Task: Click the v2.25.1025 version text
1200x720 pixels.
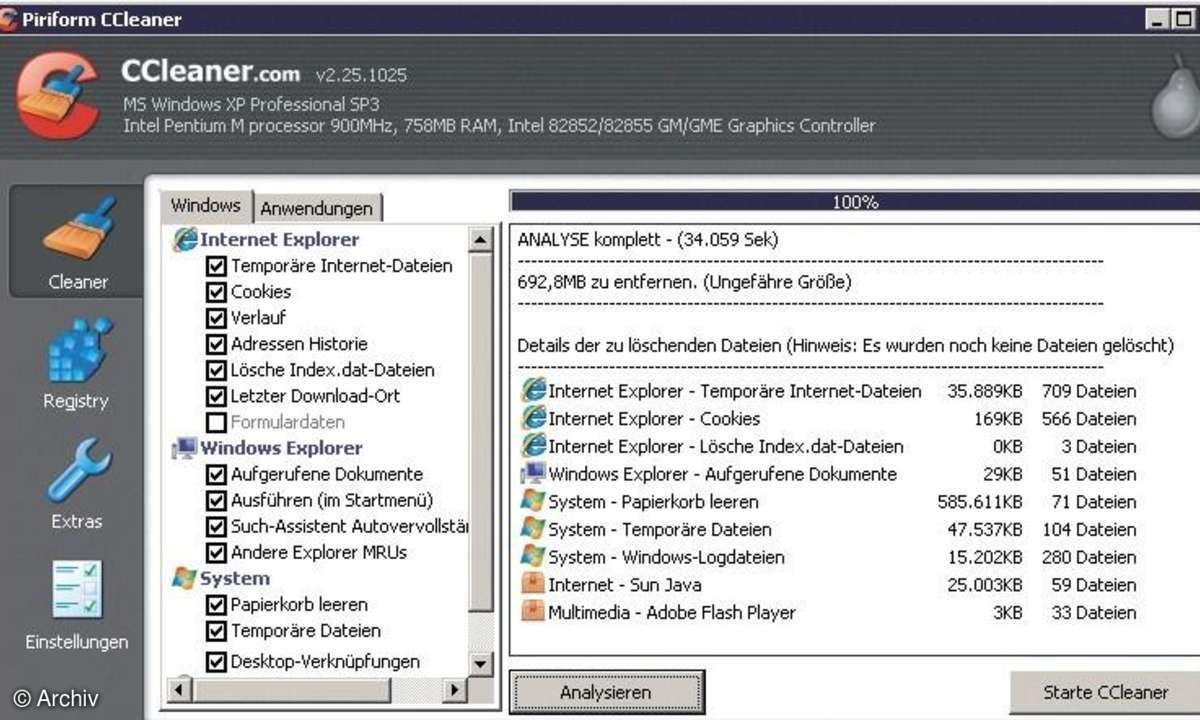Action: pos(361,75)
